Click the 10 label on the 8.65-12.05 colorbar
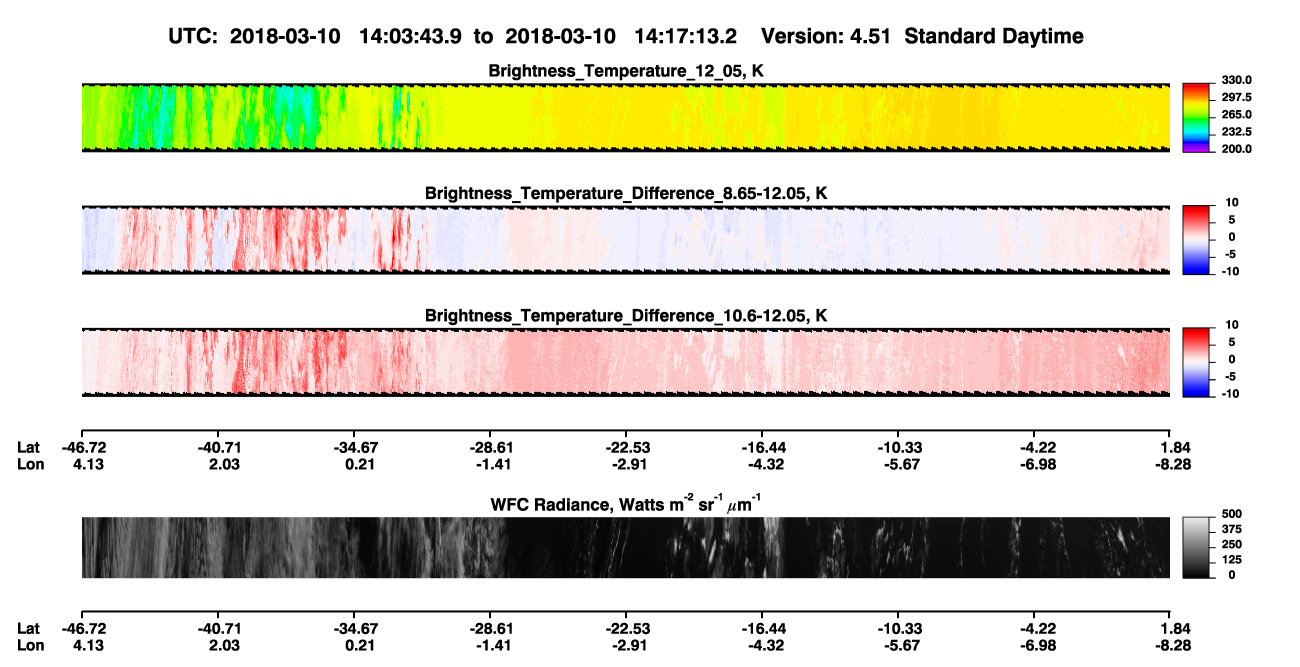1300x667 pixels. (1231, 202)
